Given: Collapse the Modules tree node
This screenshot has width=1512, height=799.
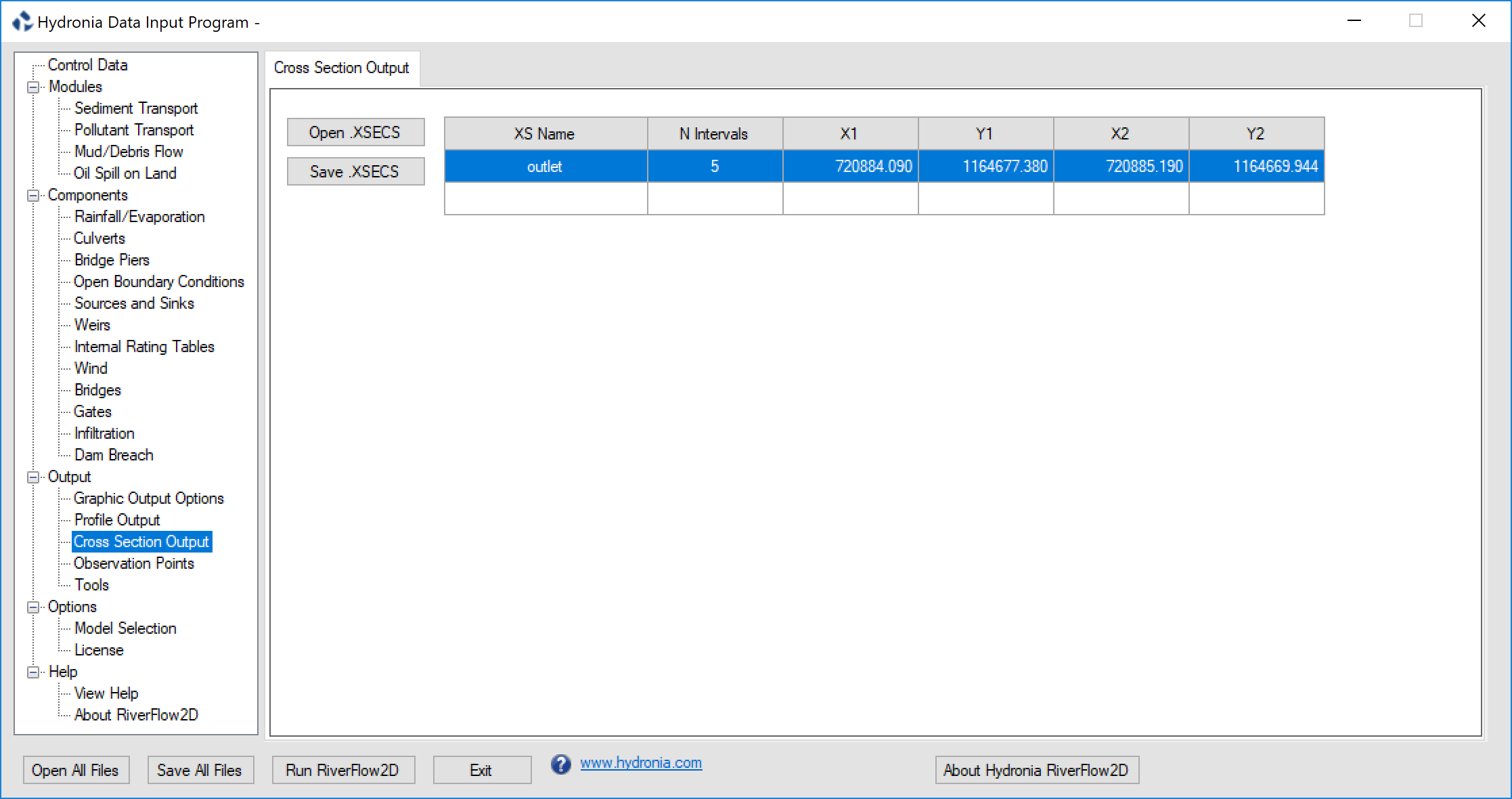Looking at the screenshot, I should coord(32,87).
